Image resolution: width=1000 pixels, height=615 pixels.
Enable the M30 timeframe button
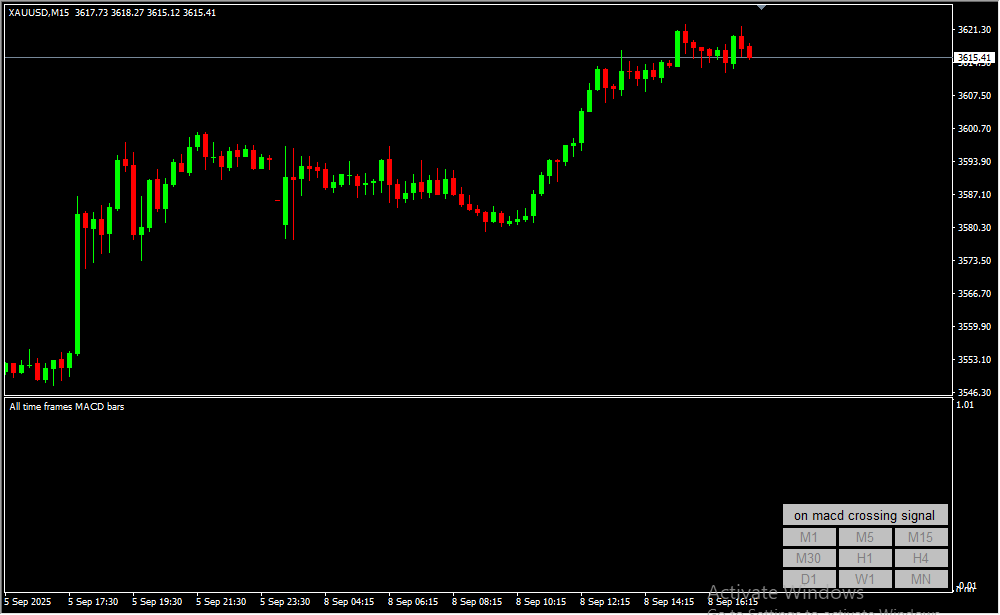[809, 558]
